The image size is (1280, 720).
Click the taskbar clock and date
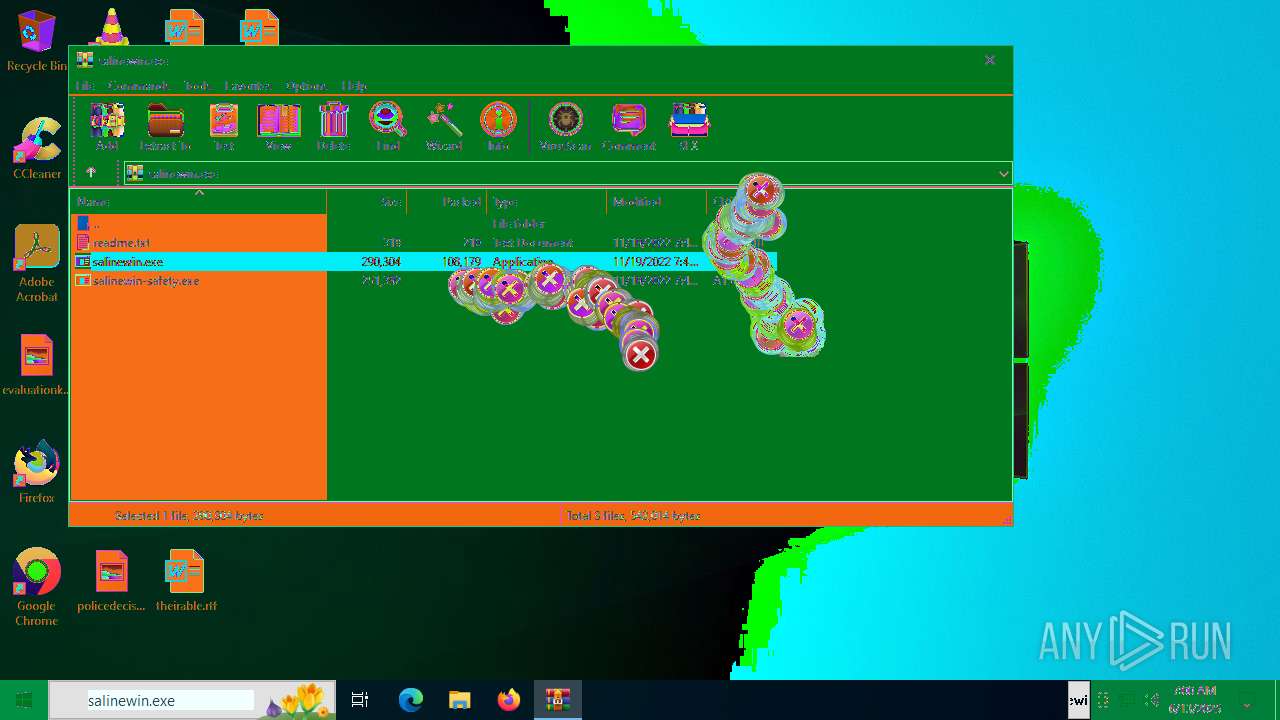1195,700
